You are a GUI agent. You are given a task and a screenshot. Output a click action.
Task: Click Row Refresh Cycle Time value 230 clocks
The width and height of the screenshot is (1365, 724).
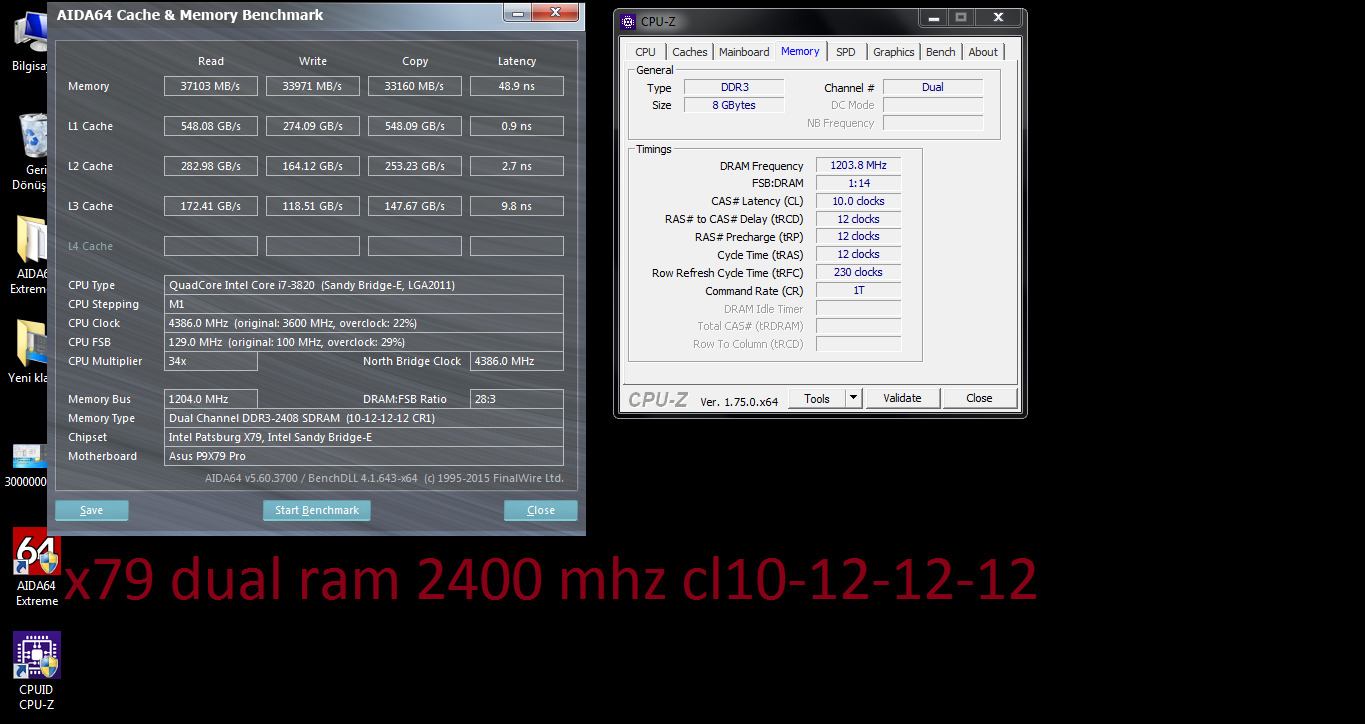(x=858, y=272)
